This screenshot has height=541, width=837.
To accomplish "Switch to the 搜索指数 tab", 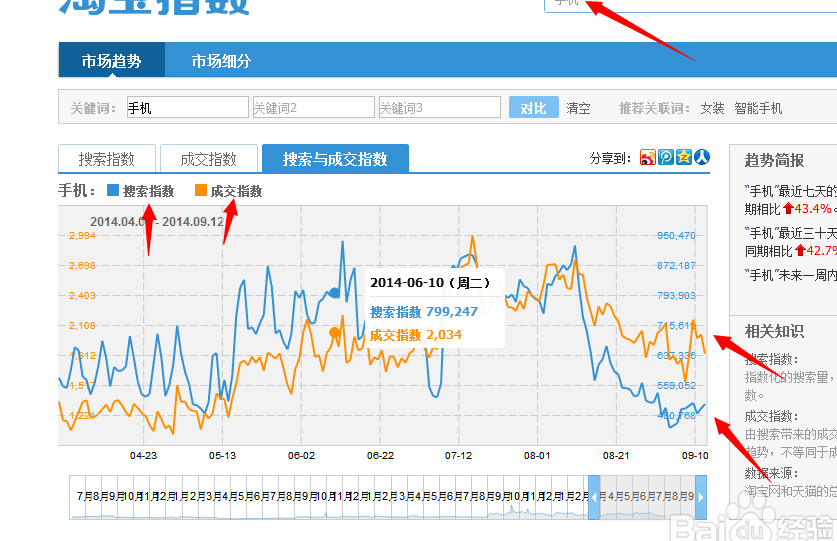I will click(x=107, y=159).
